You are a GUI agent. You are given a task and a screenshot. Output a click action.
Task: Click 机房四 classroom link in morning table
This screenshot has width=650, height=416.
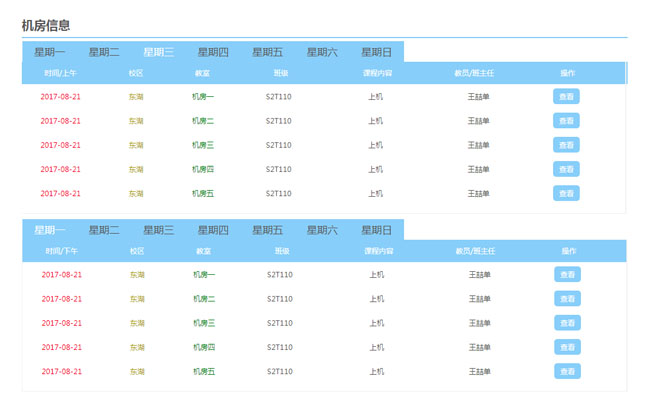203,170
